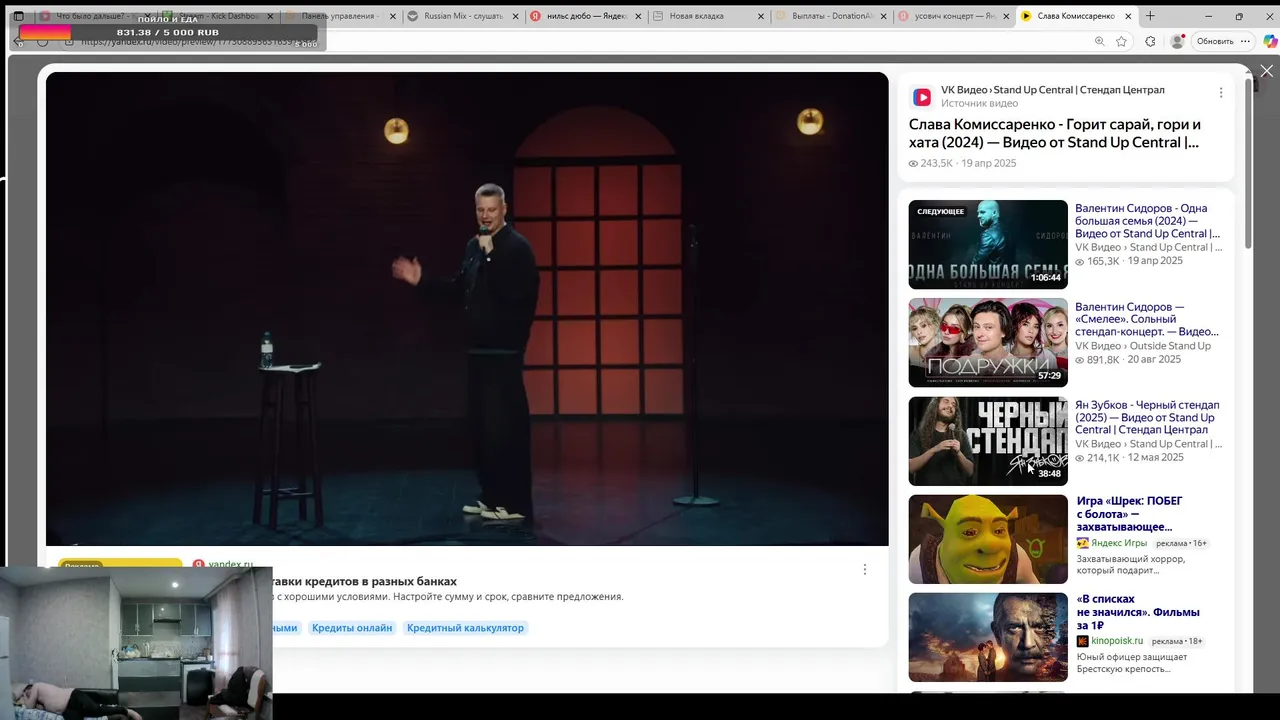Close the Слава Комиссаренко tab
The image size is (1280, 720).
pos(1128,16)
